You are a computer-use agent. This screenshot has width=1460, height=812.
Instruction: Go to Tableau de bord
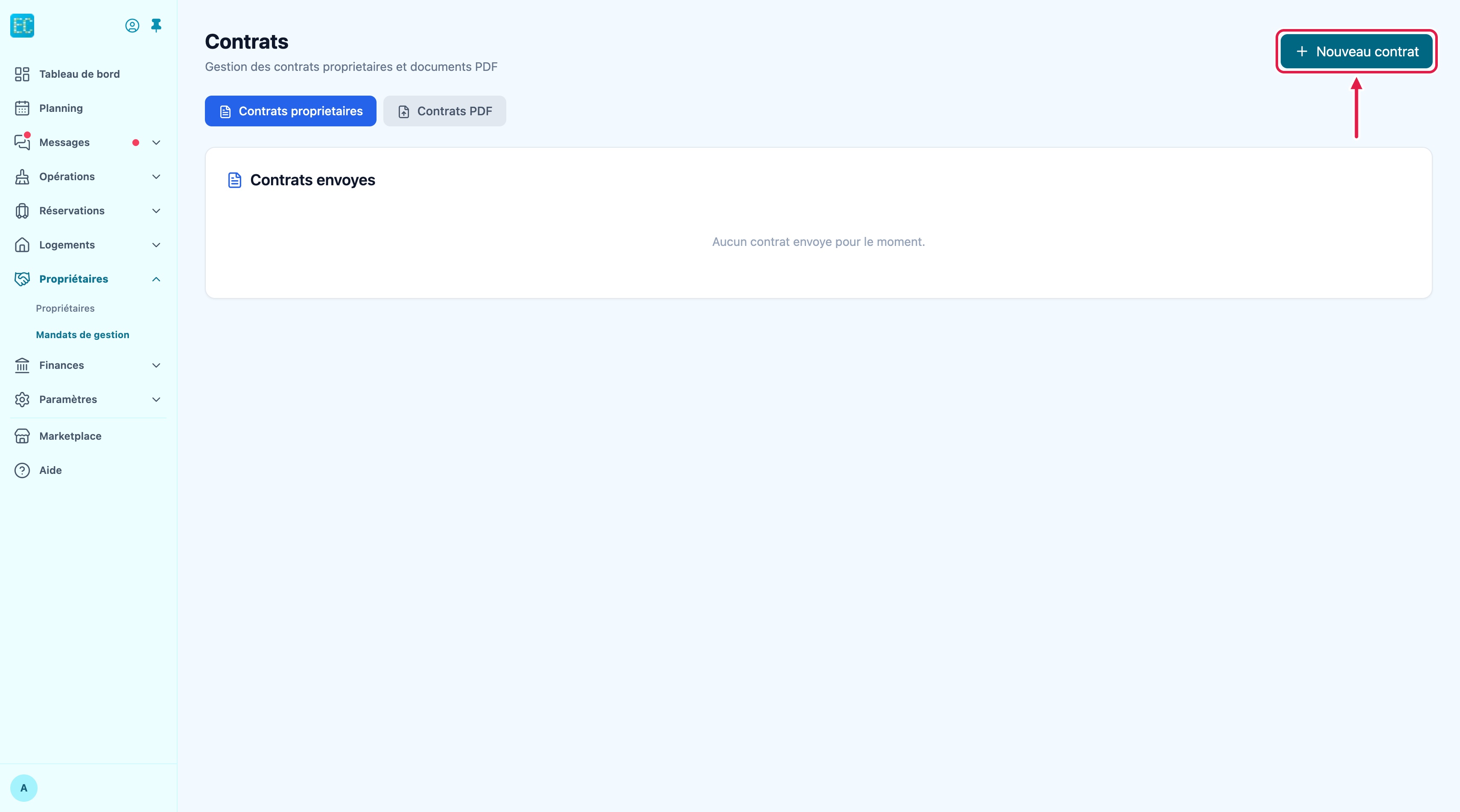79,74
